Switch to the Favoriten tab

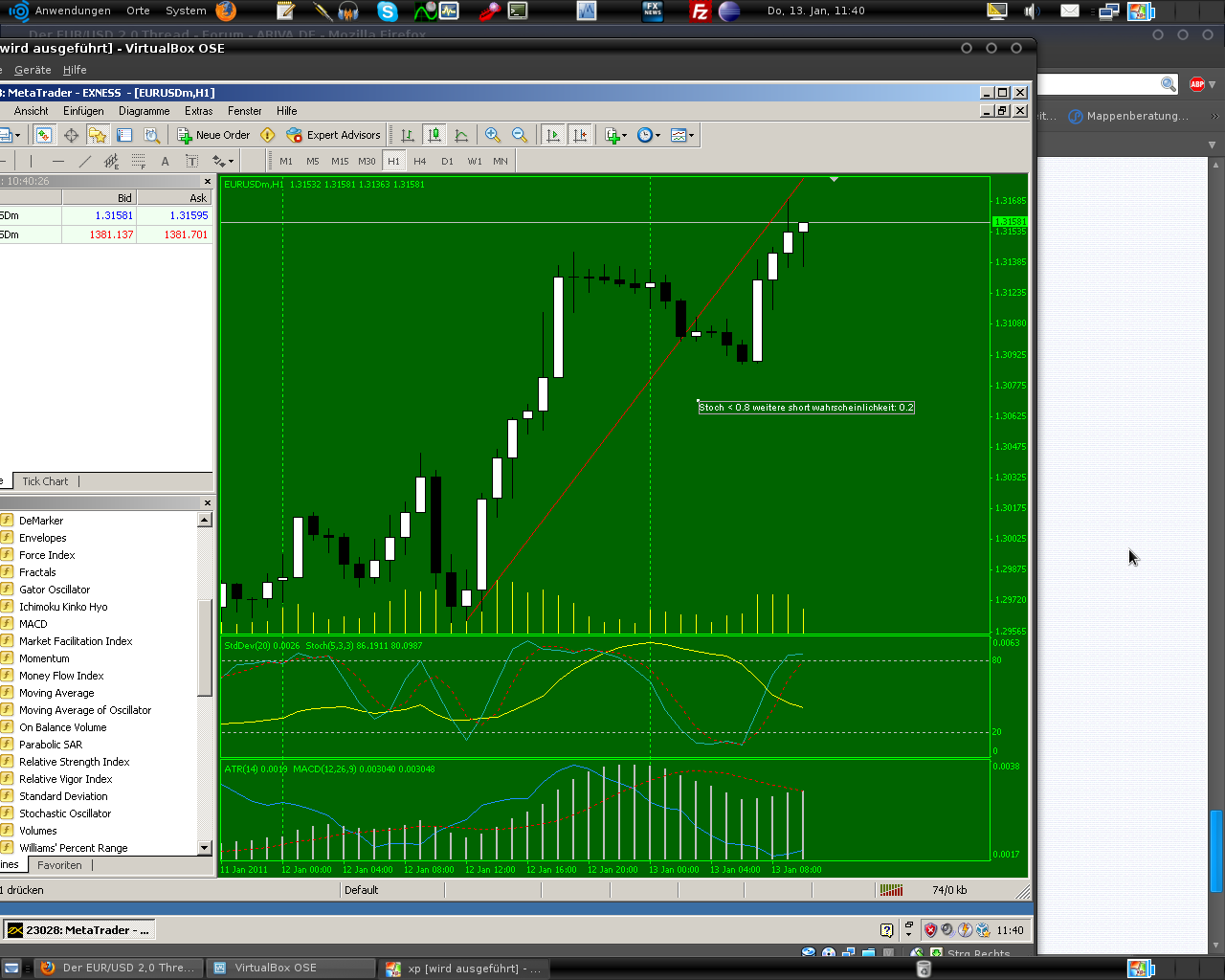[x=59, y=864]
